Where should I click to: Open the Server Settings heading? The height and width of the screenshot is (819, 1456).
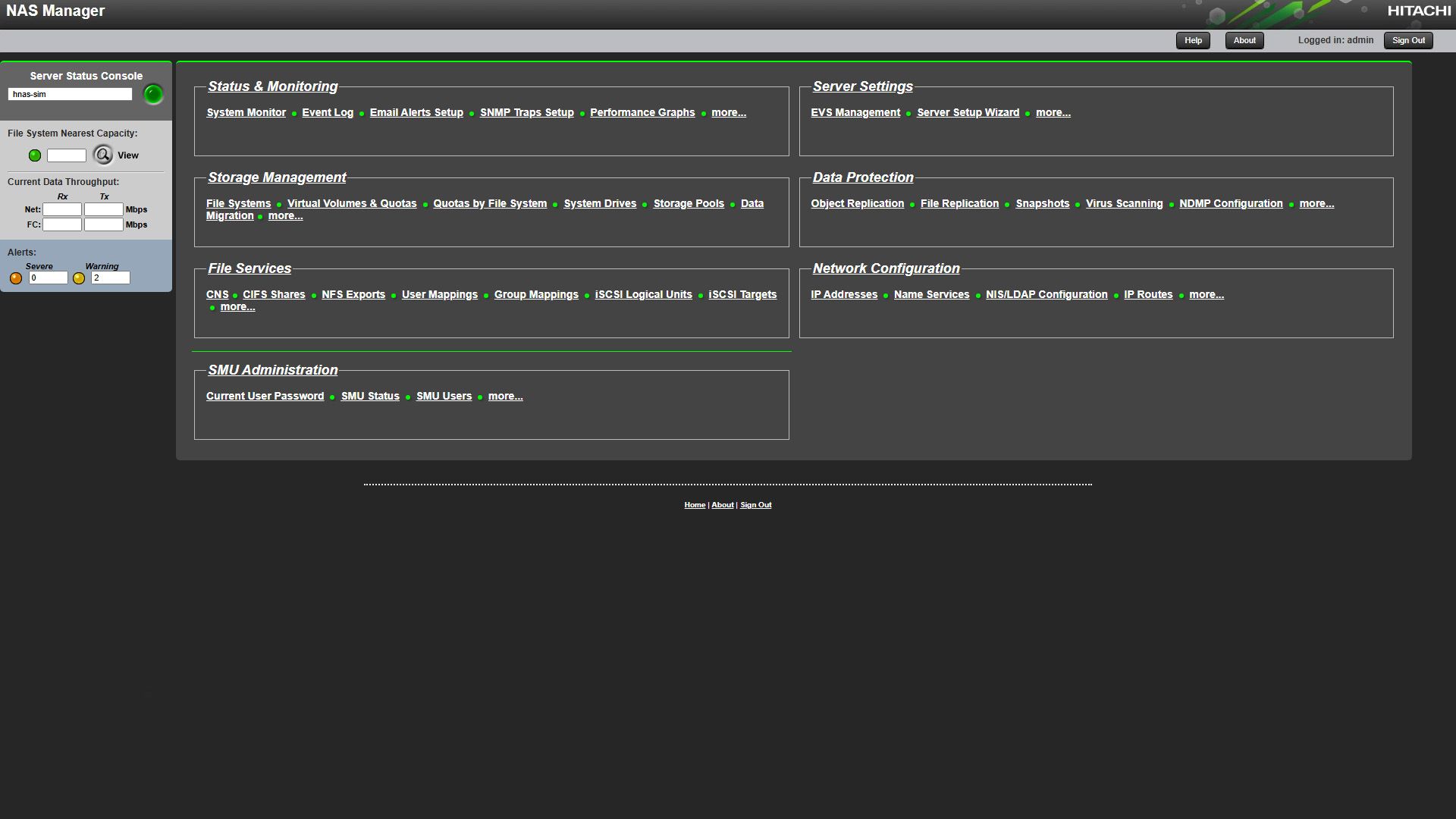863,86
